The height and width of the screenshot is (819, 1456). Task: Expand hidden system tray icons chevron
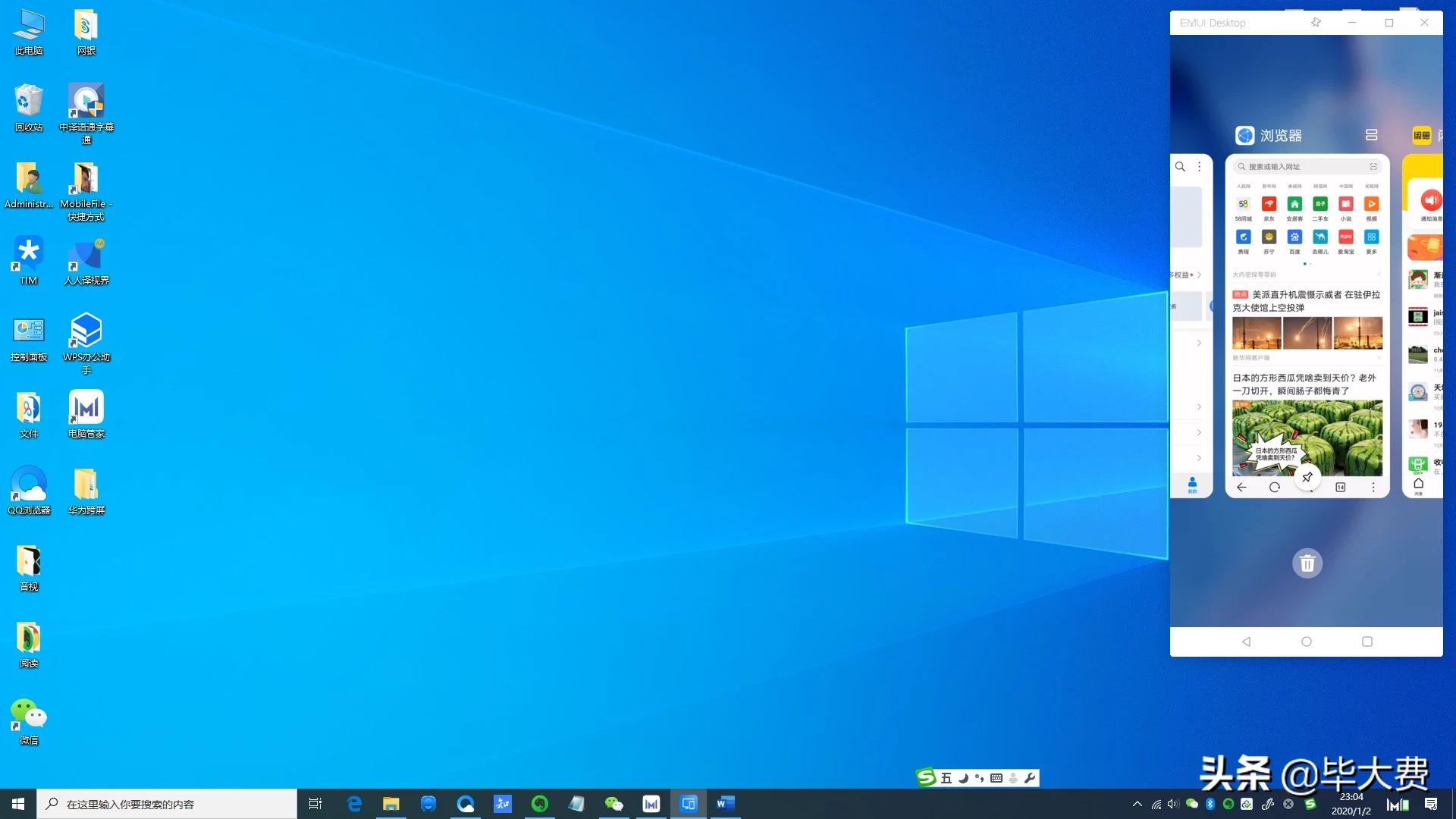click(x=1137, y=804)
